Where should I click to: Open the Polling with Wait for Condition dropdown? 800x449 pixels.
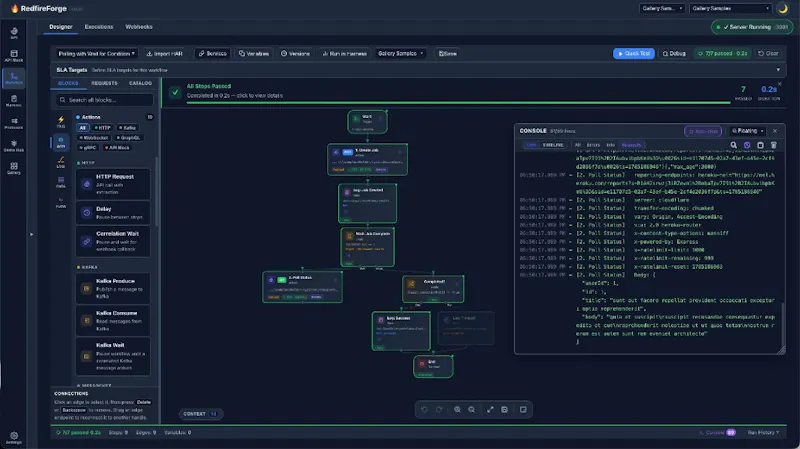point(96,54)
